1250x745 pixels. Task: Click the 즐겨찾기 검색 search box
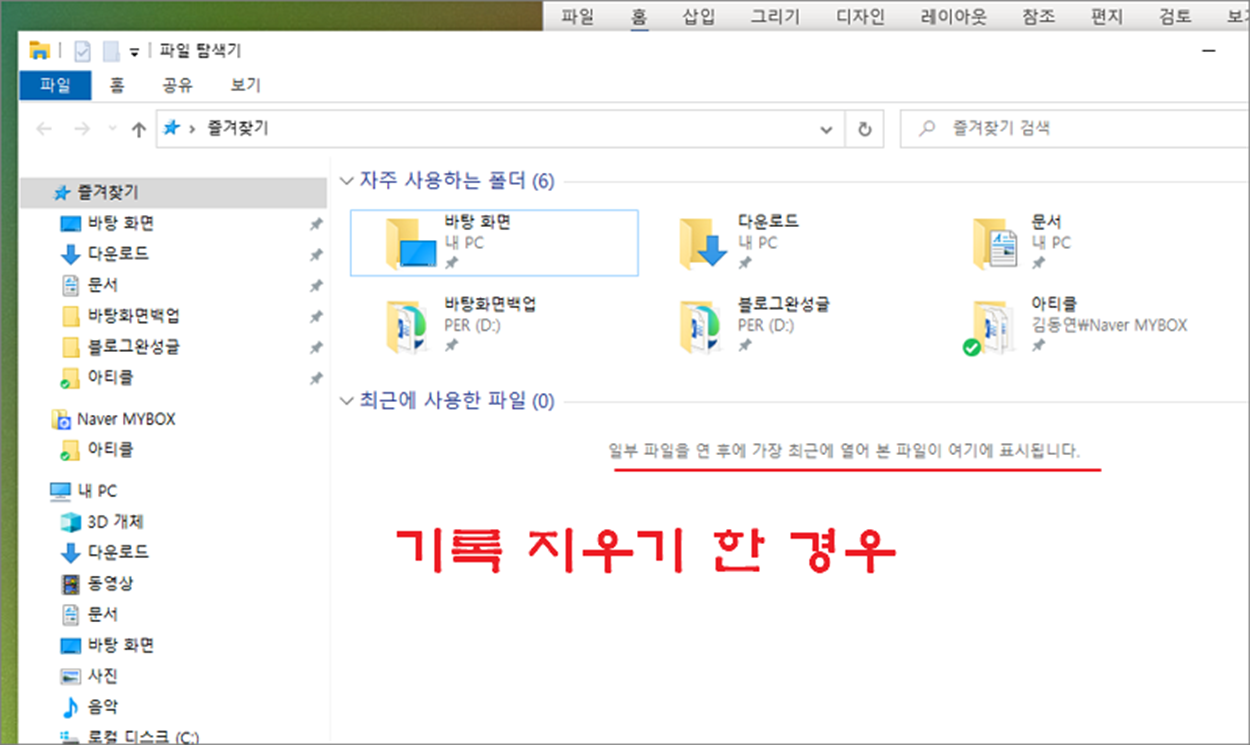coord(1075,128)
